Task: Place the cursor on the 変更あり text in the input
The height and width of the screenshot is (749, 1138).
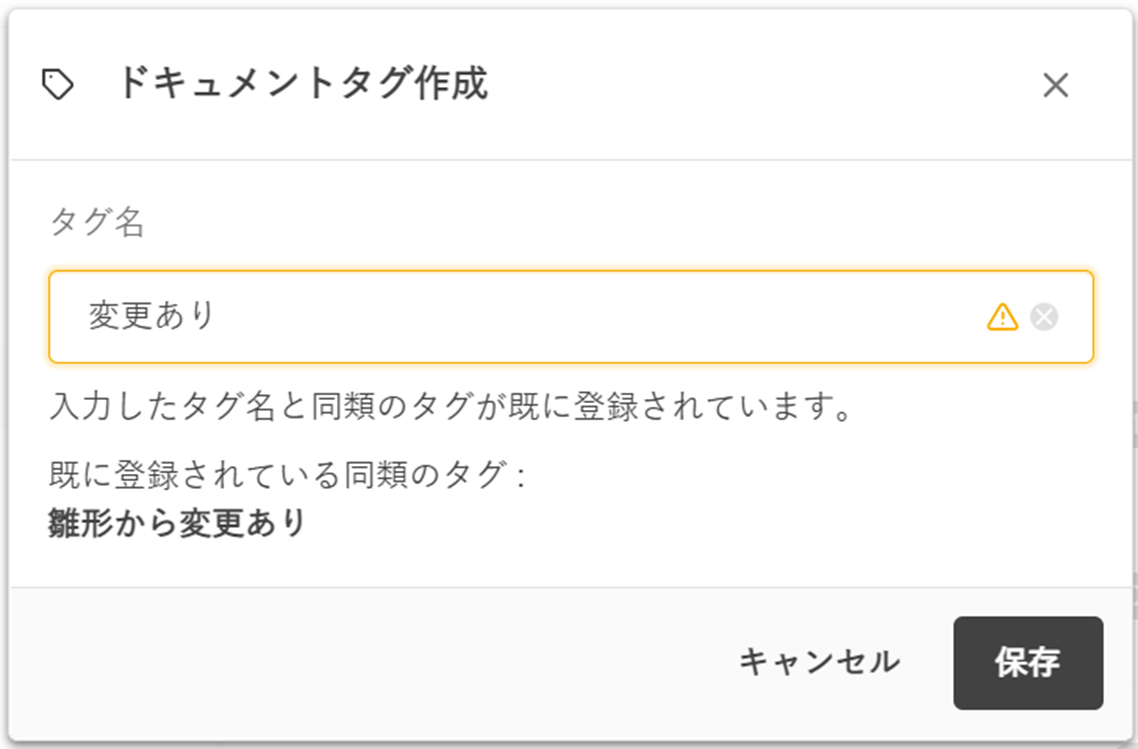Action: (x=152, y=317)
